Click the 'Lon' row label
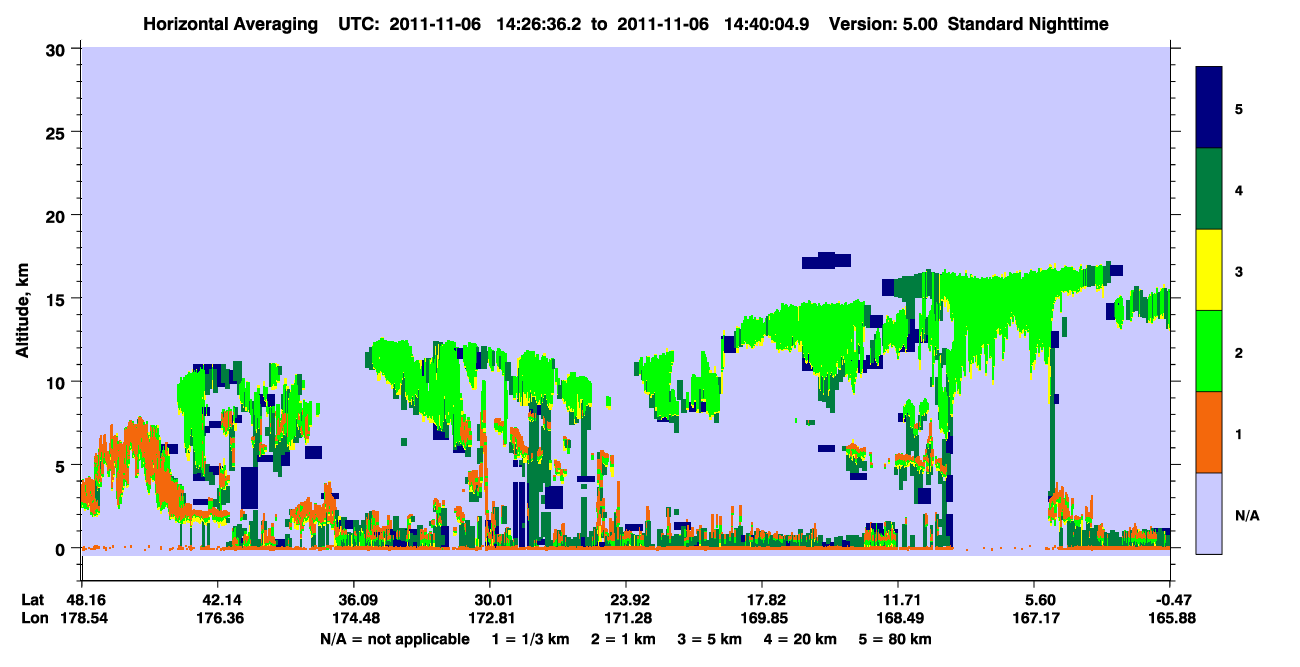The image size is (1300, 667). [x=34, y=618]
